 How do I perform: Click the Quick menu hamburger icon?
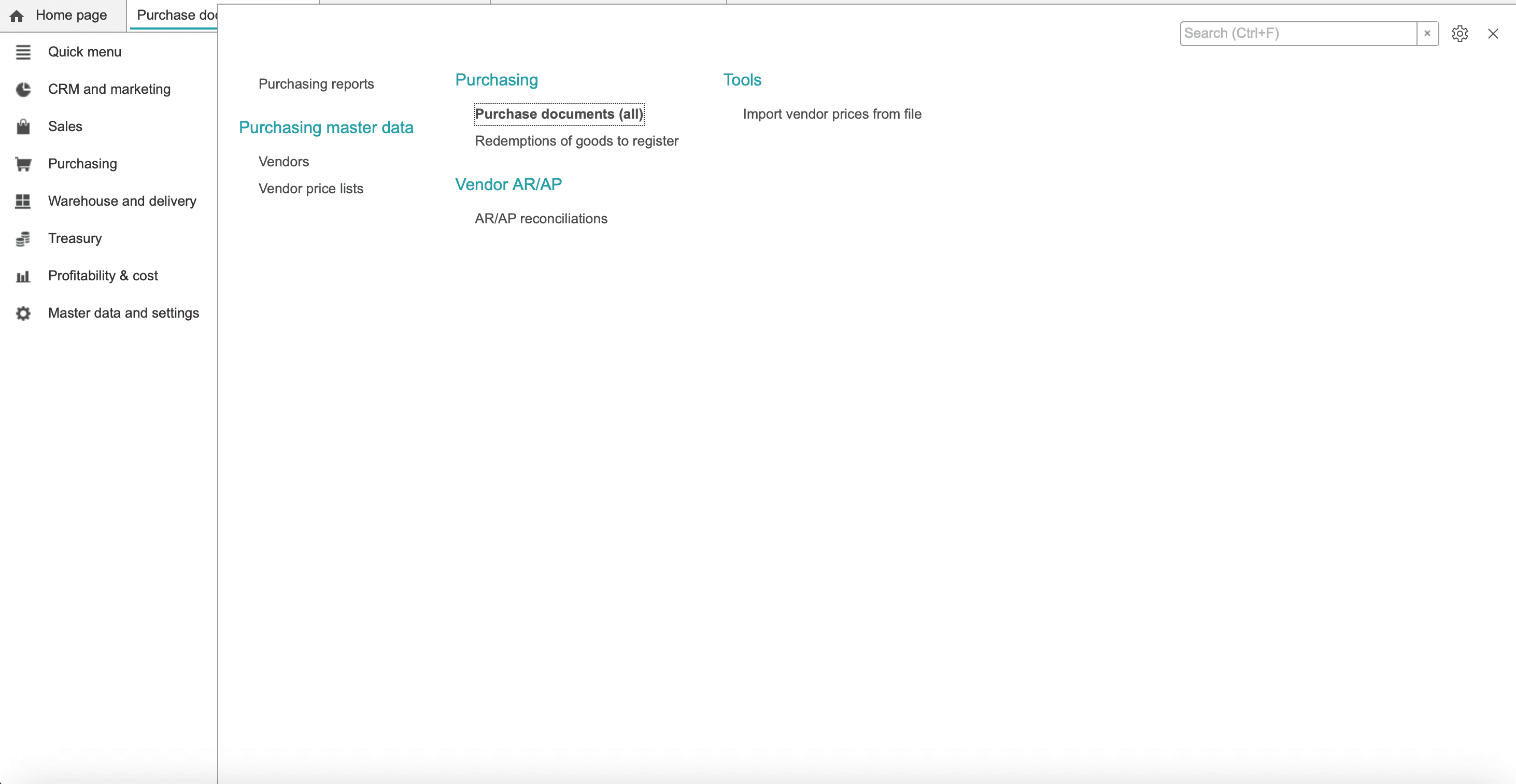(23, 52)
